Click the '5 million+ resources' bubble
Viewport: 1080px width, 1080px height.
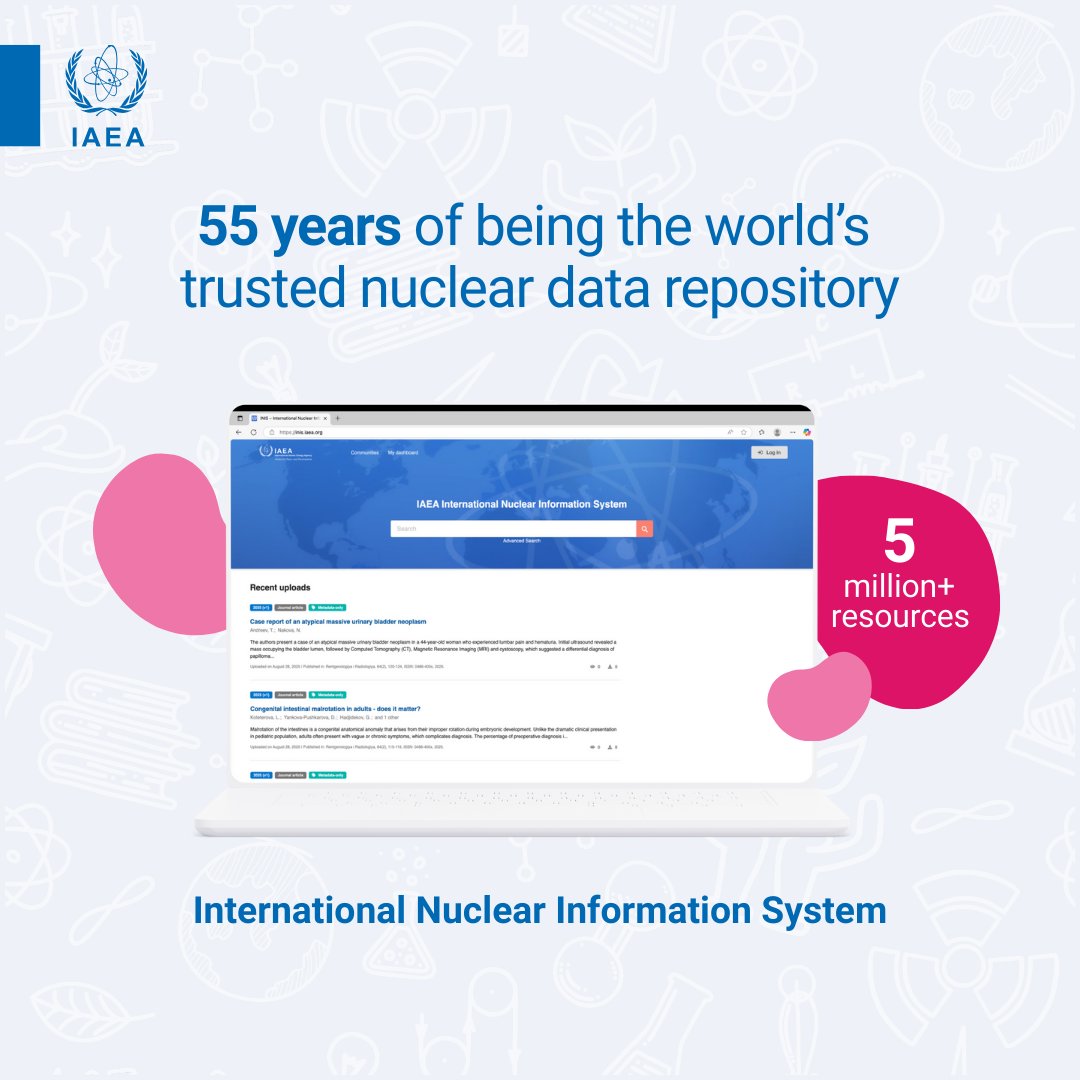pos(906,591)
